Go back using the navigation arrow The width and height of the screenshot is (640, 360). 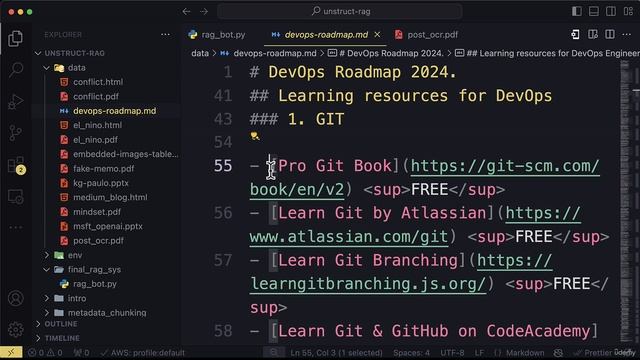(187, 11)
